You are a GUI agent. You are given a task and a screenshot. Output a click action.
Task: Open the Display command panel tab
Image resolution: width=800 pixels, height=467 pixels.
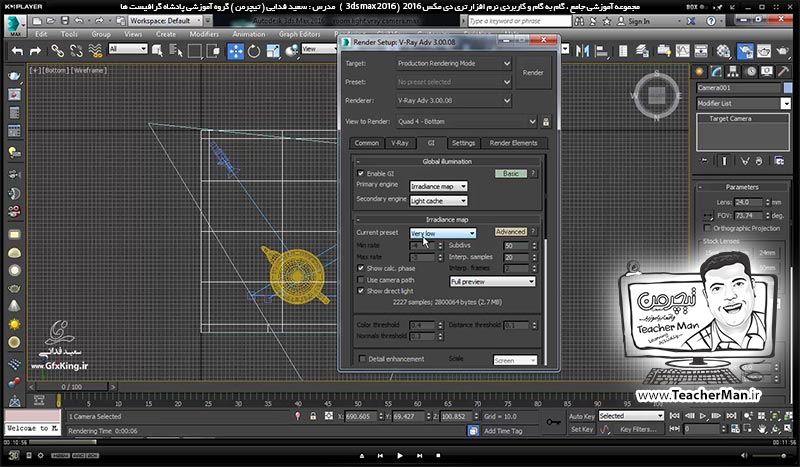766,72
